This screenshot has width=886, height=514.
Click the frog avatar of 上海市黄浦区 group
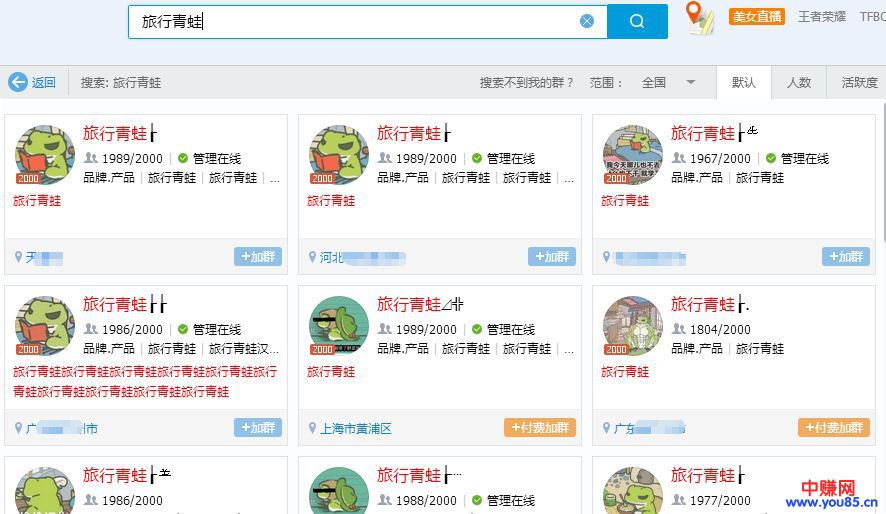point(339,325)
